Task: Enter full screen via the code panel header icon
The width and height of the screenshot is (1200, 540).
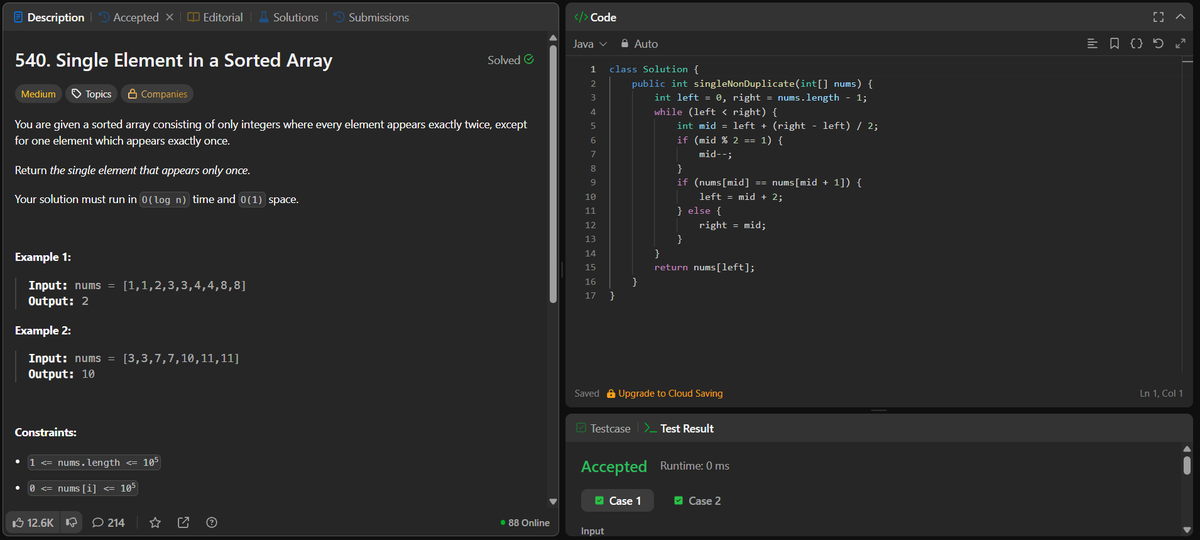Action: point(1157,17)
